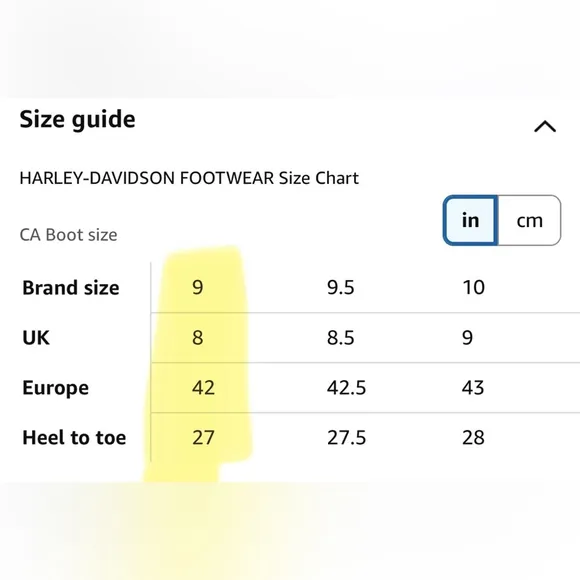This screenshot has width=580, height=580.
Task: Click UK size 9 value
Action: click(468, 337)
